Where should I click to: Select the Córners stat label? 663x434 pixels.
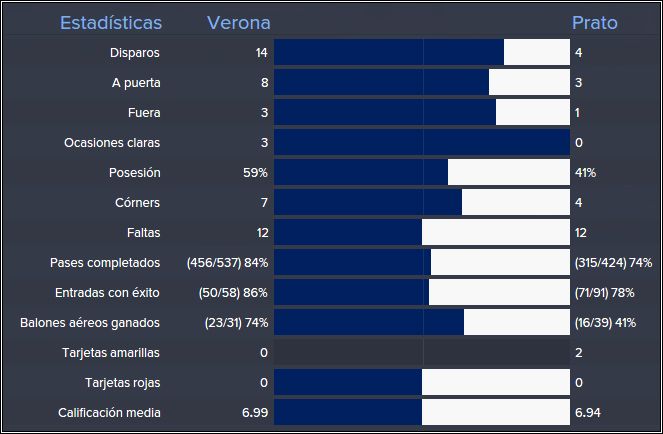click(137, 203)
